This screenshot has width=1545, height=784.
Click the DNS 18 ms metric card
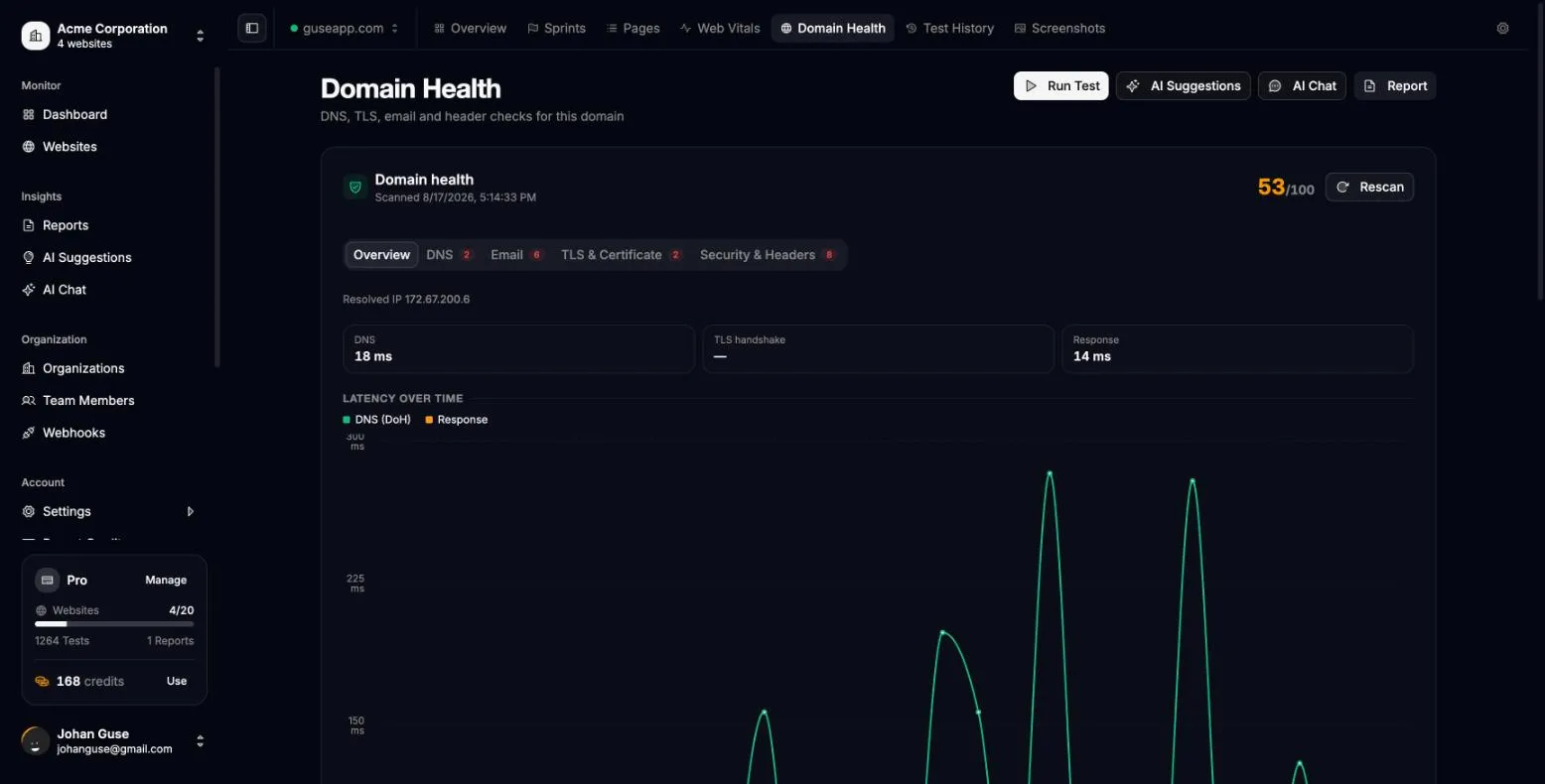(x=518, y=348)
